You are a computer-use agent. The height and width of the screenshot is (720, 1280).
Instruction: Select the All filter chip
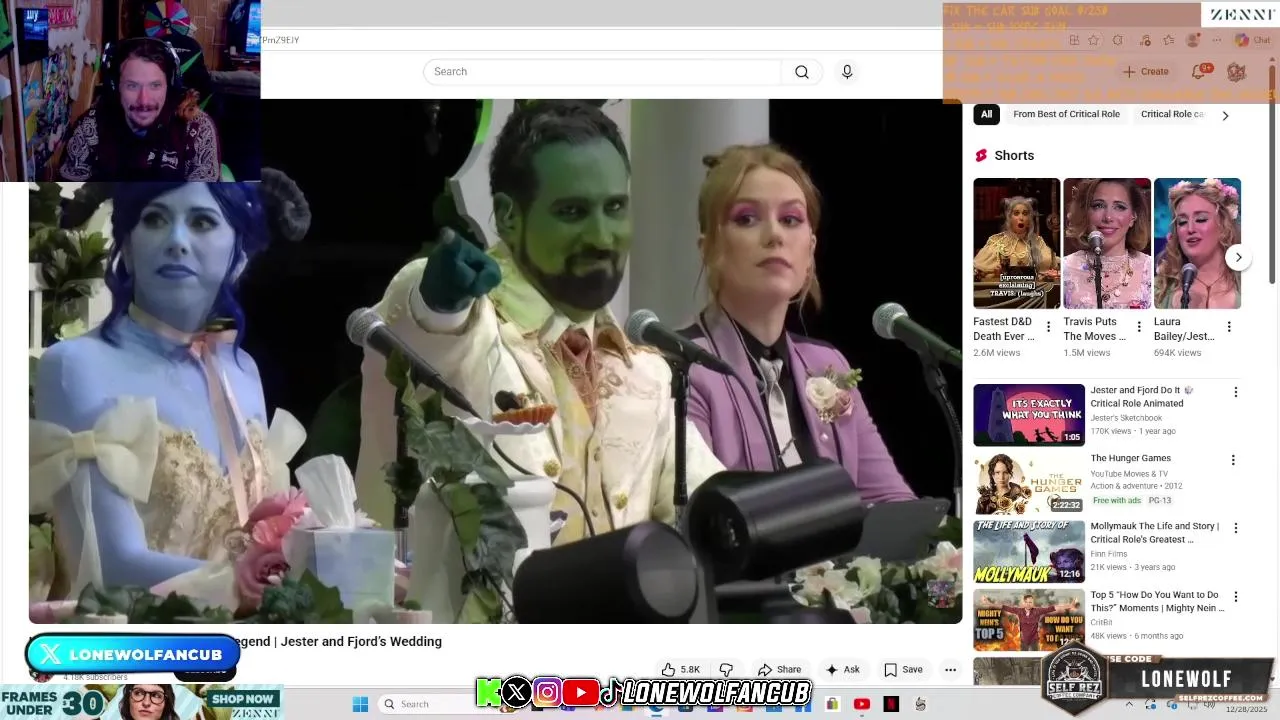tap(986, 114)
